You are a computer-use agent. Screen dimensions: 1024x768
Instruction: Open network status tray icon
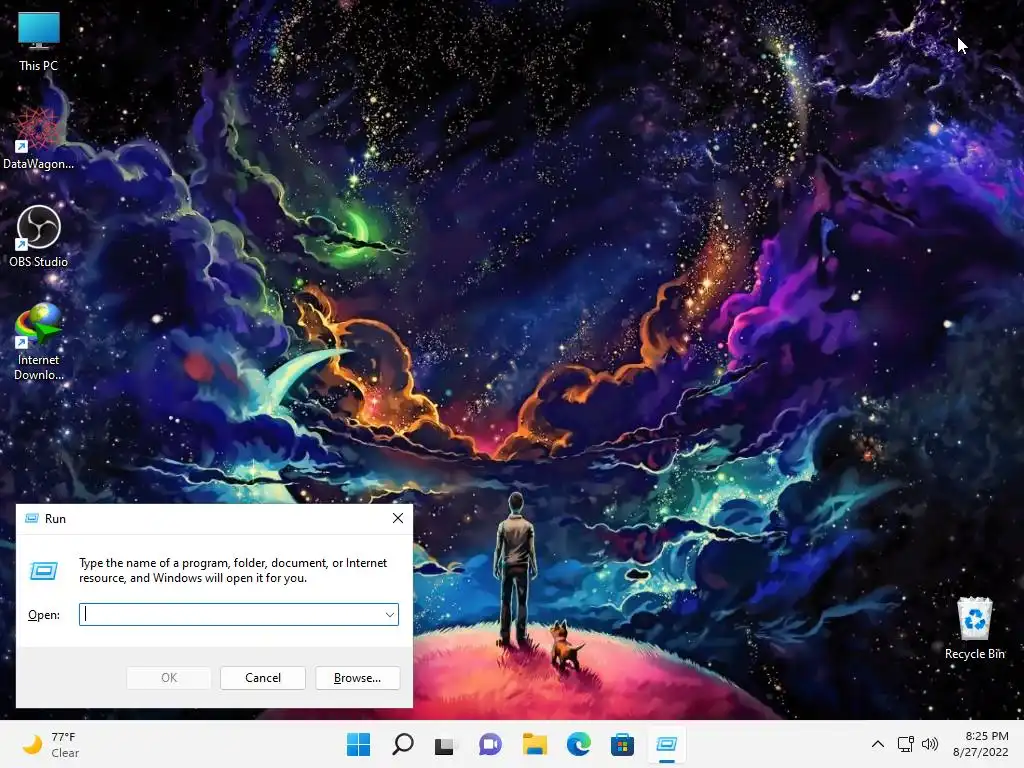pyautogui.click(x=905, y=744)
